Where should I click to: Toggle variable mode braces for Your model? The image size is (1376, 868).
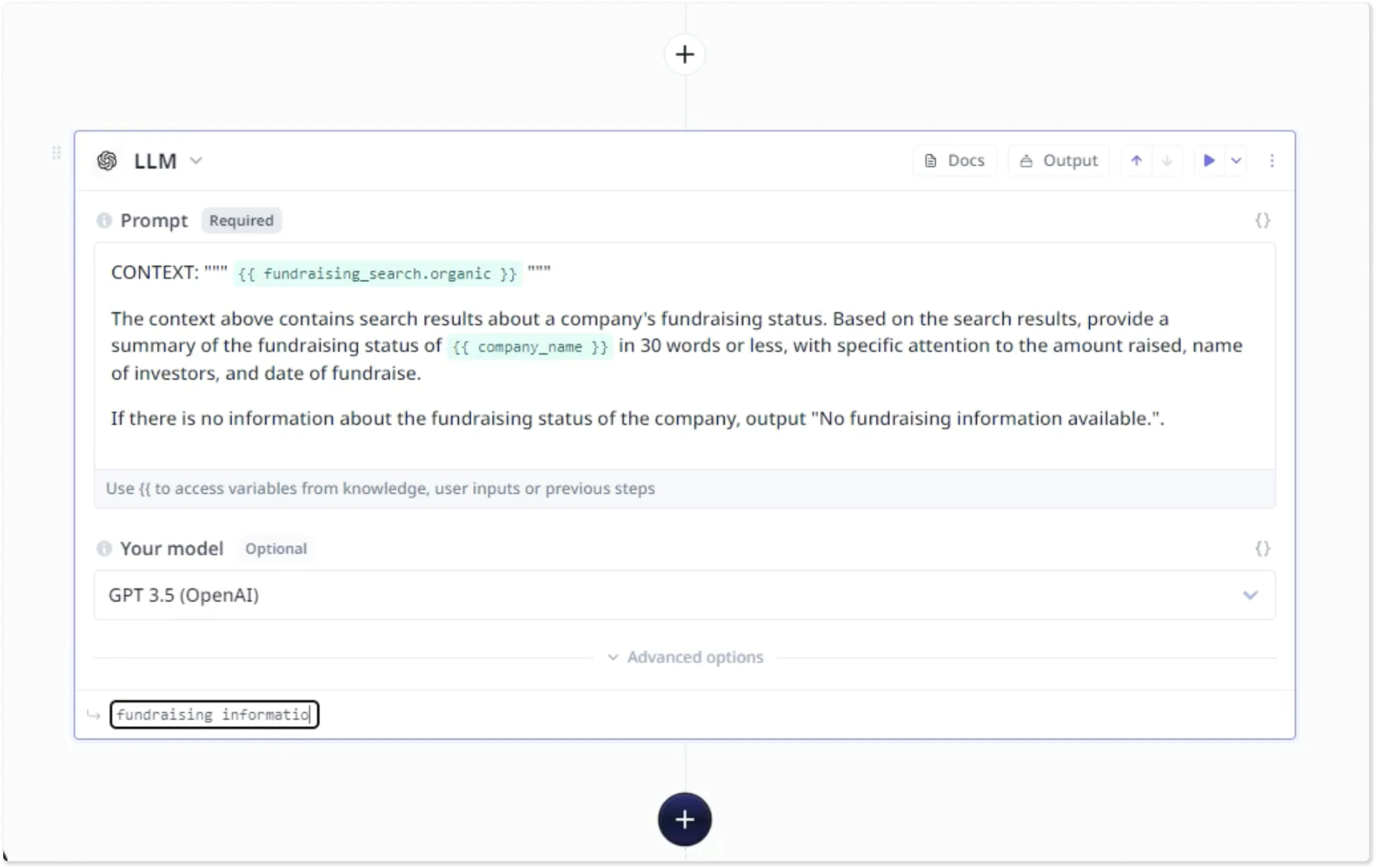(x=1262, y=548)
